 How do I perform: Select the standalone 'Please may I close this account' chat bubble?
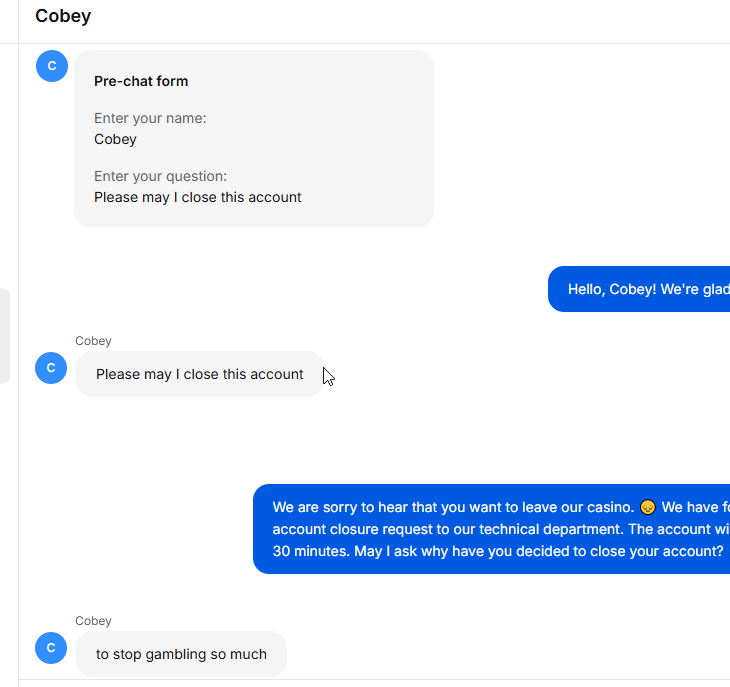[x=200, y=374]
